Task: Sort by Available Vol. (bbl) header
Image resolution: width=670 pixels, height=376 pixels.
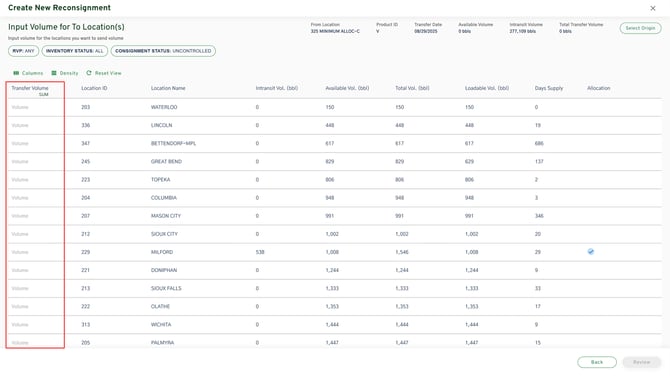Action: (x=347, y=88)
